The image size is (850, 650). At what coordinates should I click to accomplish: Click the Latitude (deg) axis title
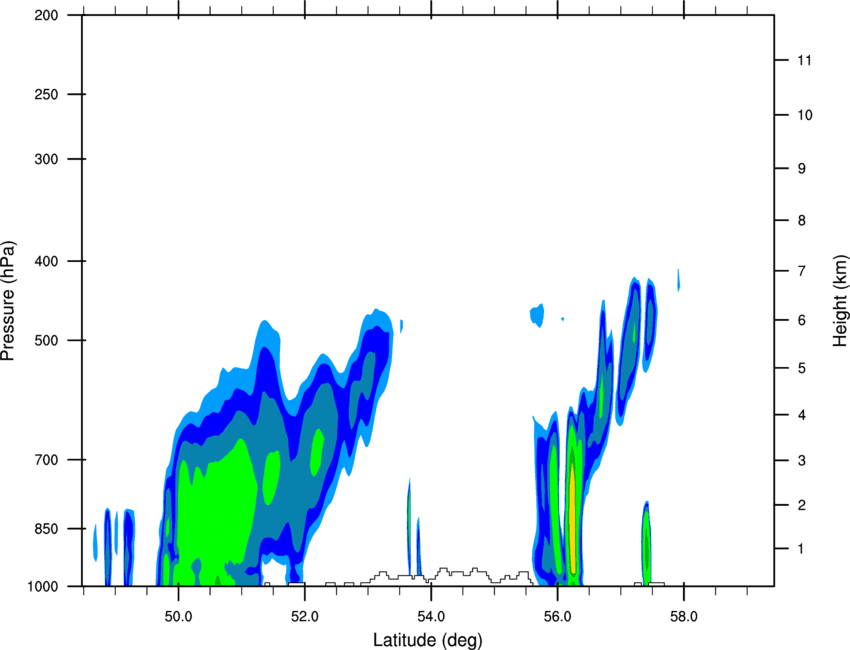coord(427,640)
